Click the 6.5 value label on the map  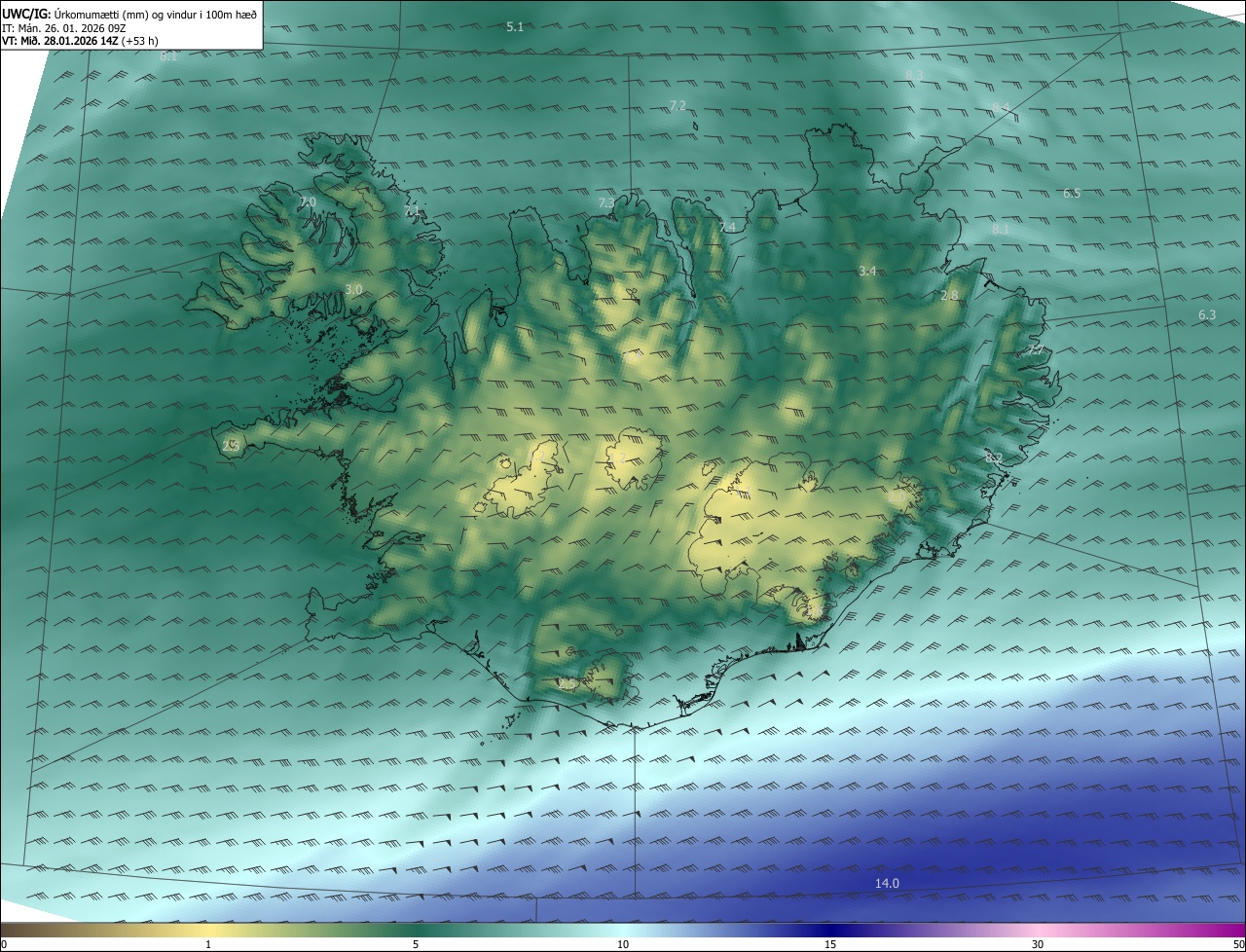[x=1072, y=194]
